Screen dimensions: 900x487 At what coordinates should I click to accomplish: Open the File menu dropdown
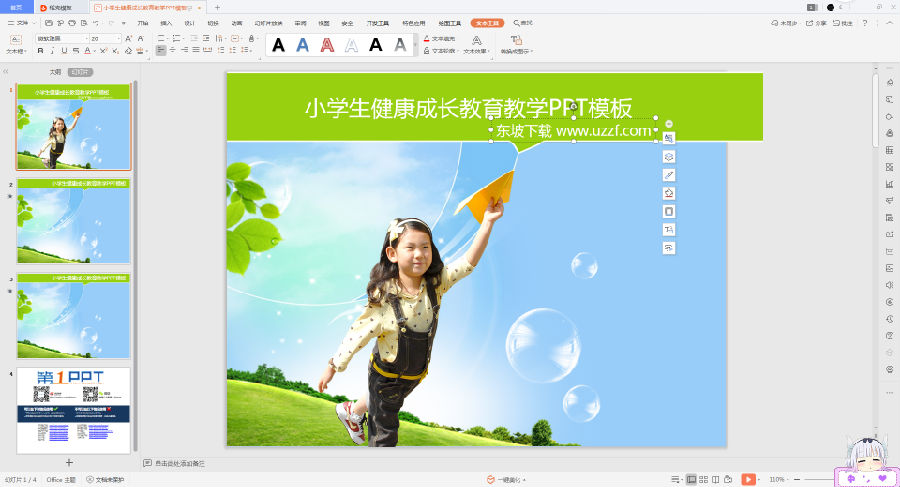[x=22, y=23]
